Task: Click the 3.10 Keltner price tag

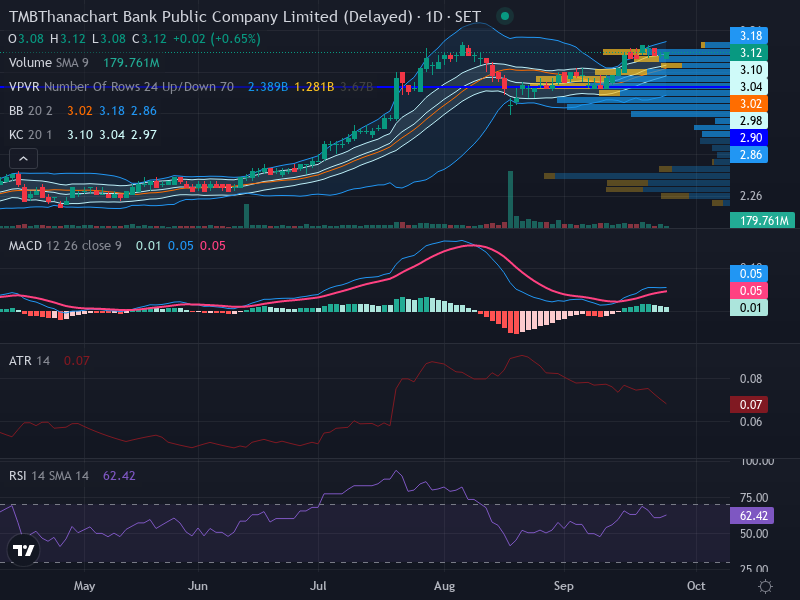Action: click(x=749, y=69)
